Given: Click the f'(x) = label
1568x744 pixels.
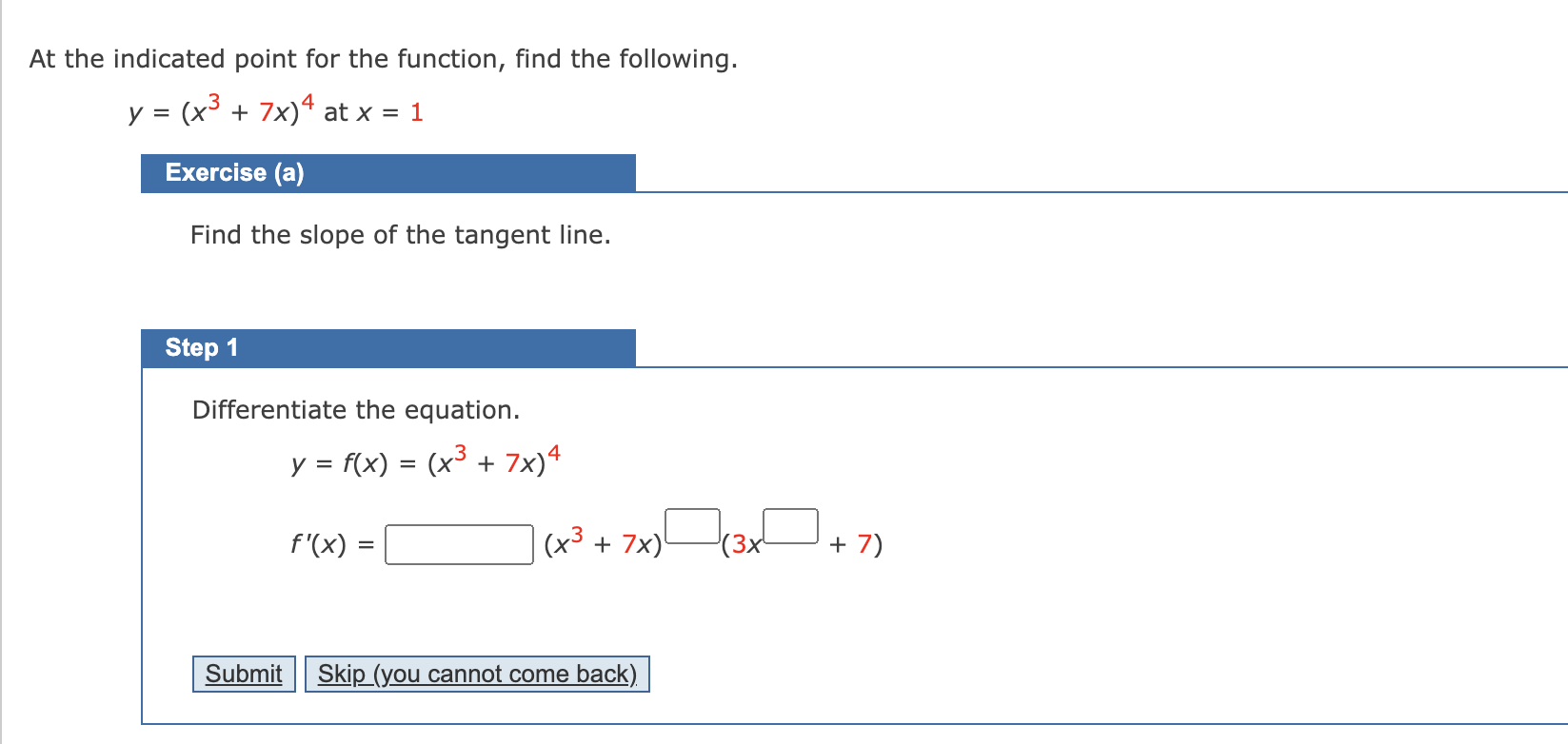Looking at the screenshot, I should pyautogui.click(x=330, y=543).
